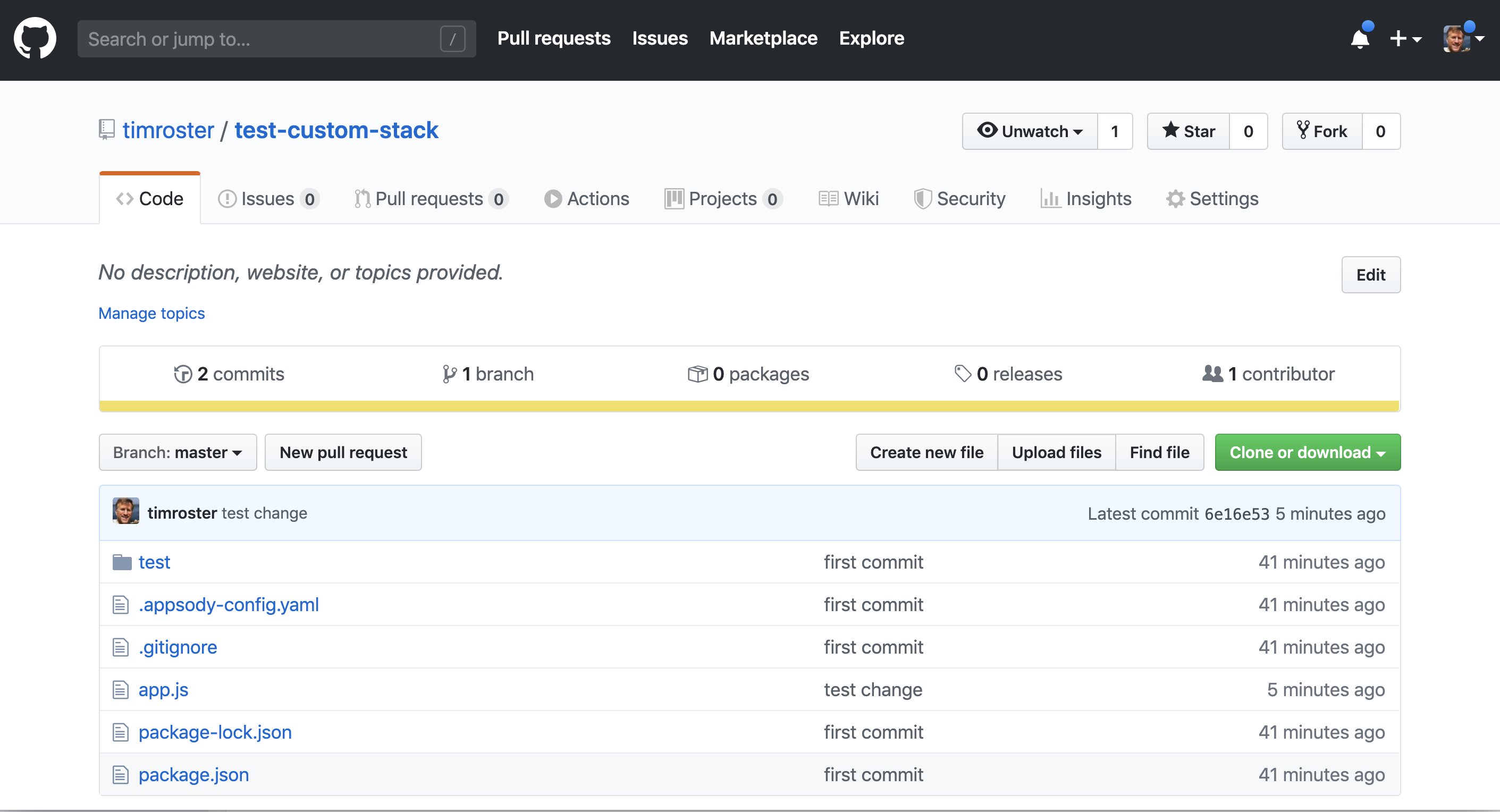Click Create new file button
The width and height of the screenshot is (1500, 812).
926,452
